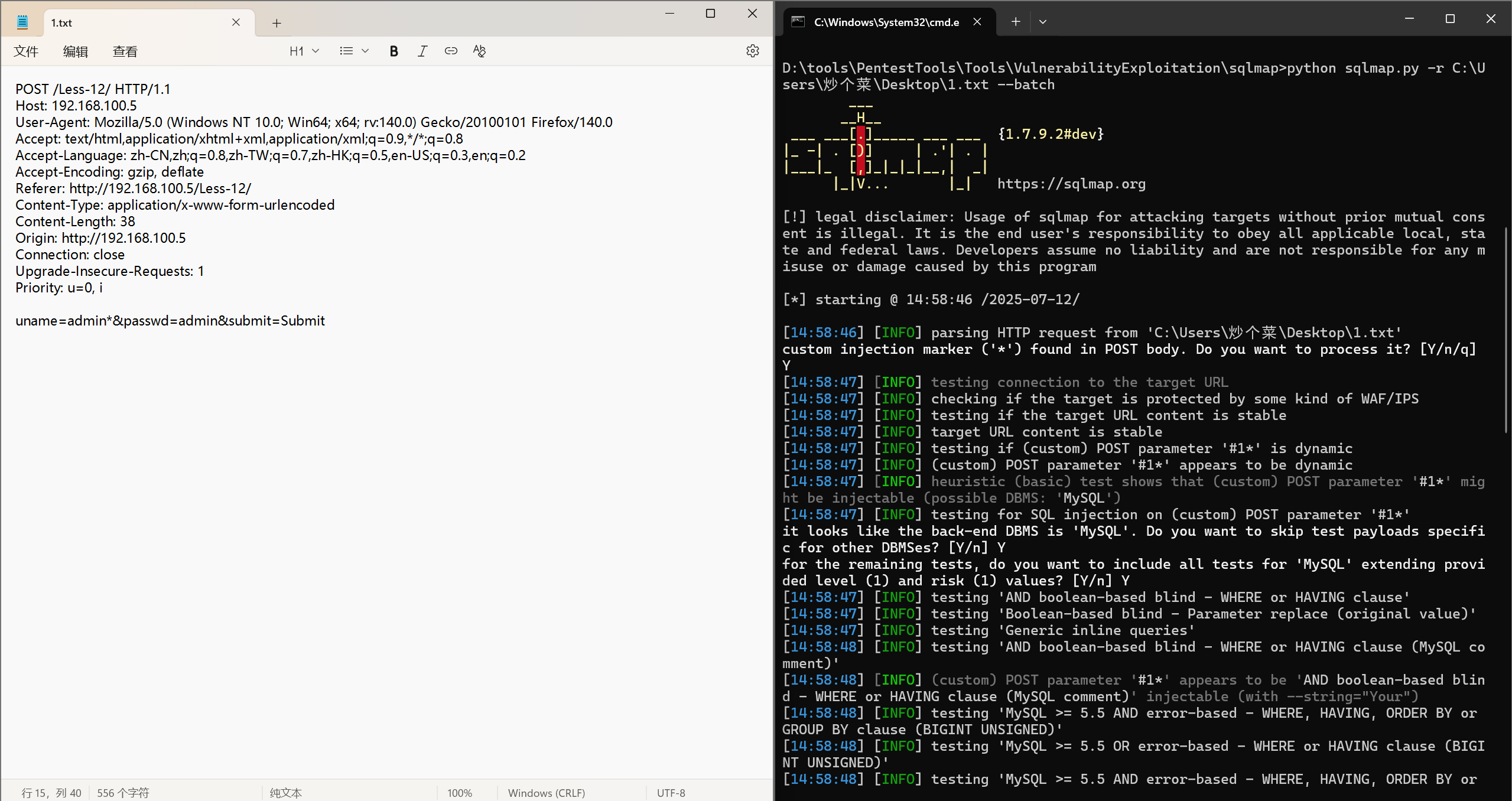Screen dimensions: 1512x801
Task: Open the list style dropdown chevron
Action: point(365,51)
